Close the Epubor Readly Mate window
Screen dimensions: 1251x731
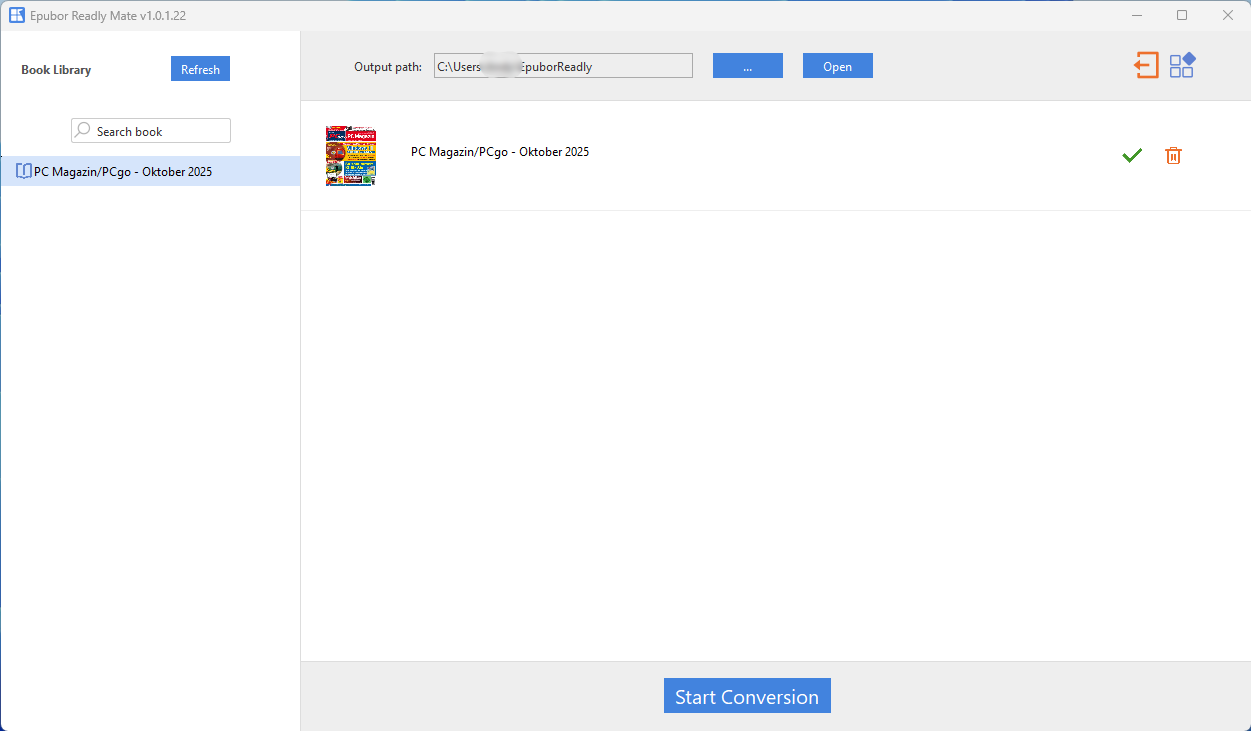[x=1227, y=15]
